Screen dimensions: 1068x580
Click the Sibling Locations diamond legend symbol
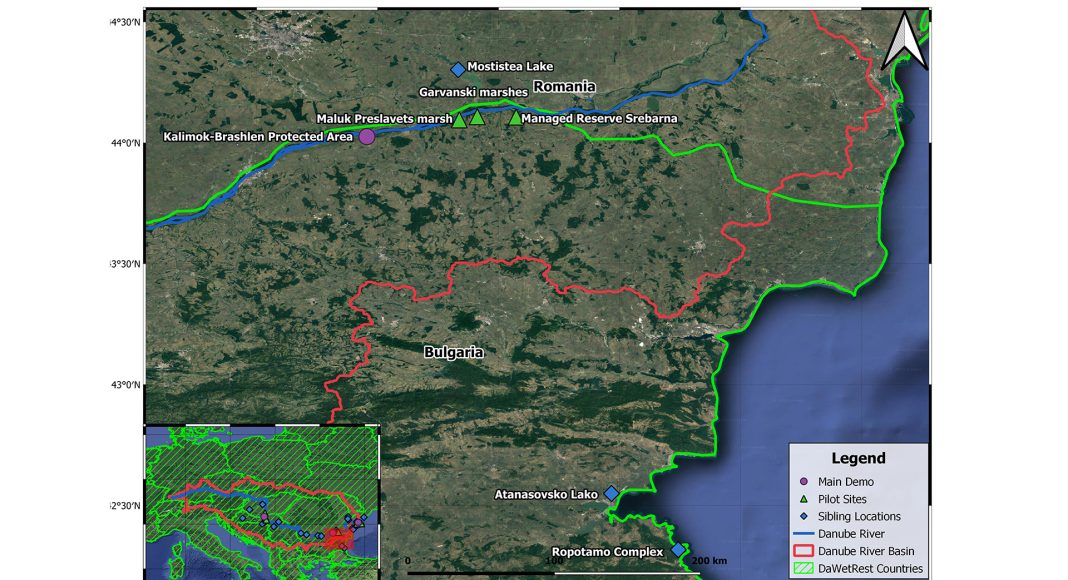tap(807, 517)
